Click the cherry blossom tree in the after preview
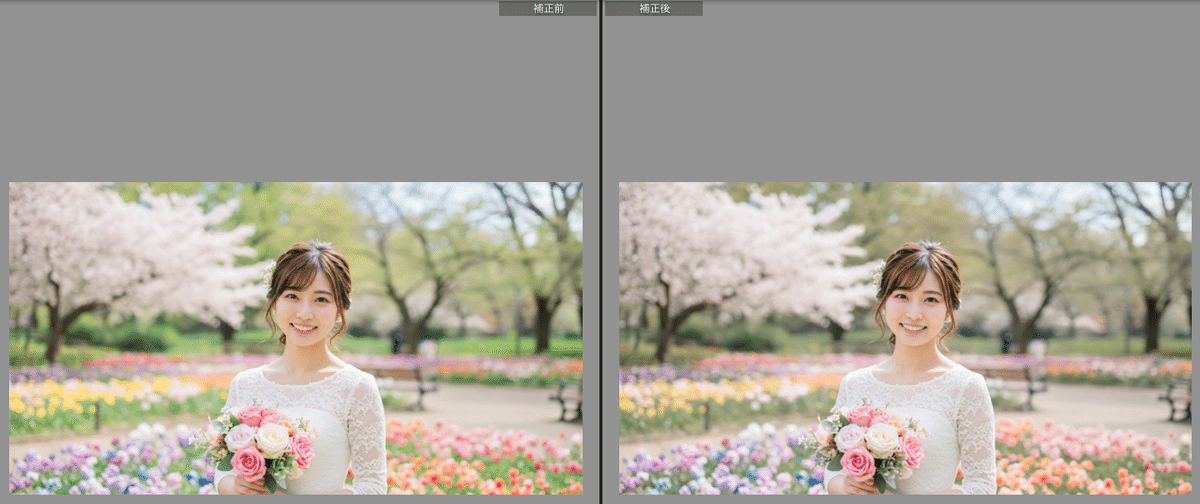1200x504 pixels. tap(730, 245)
